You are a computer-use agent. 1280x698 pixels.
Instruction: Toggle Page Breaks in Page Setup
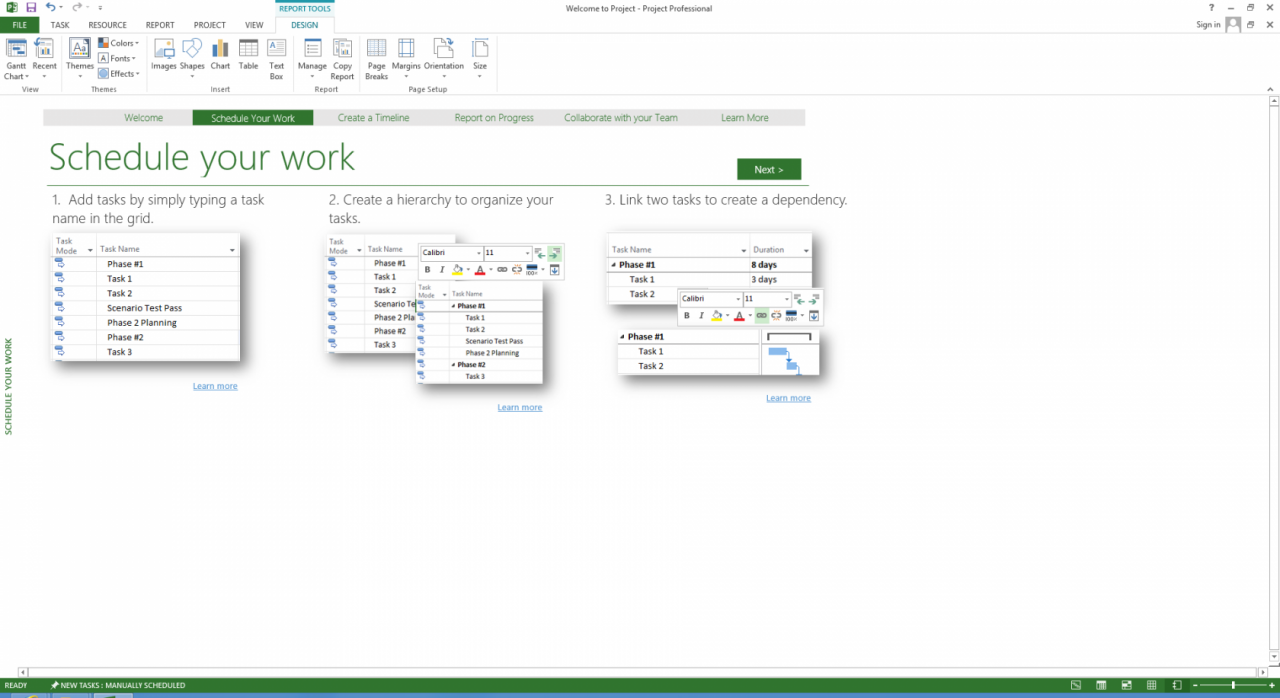coord(376,59)
